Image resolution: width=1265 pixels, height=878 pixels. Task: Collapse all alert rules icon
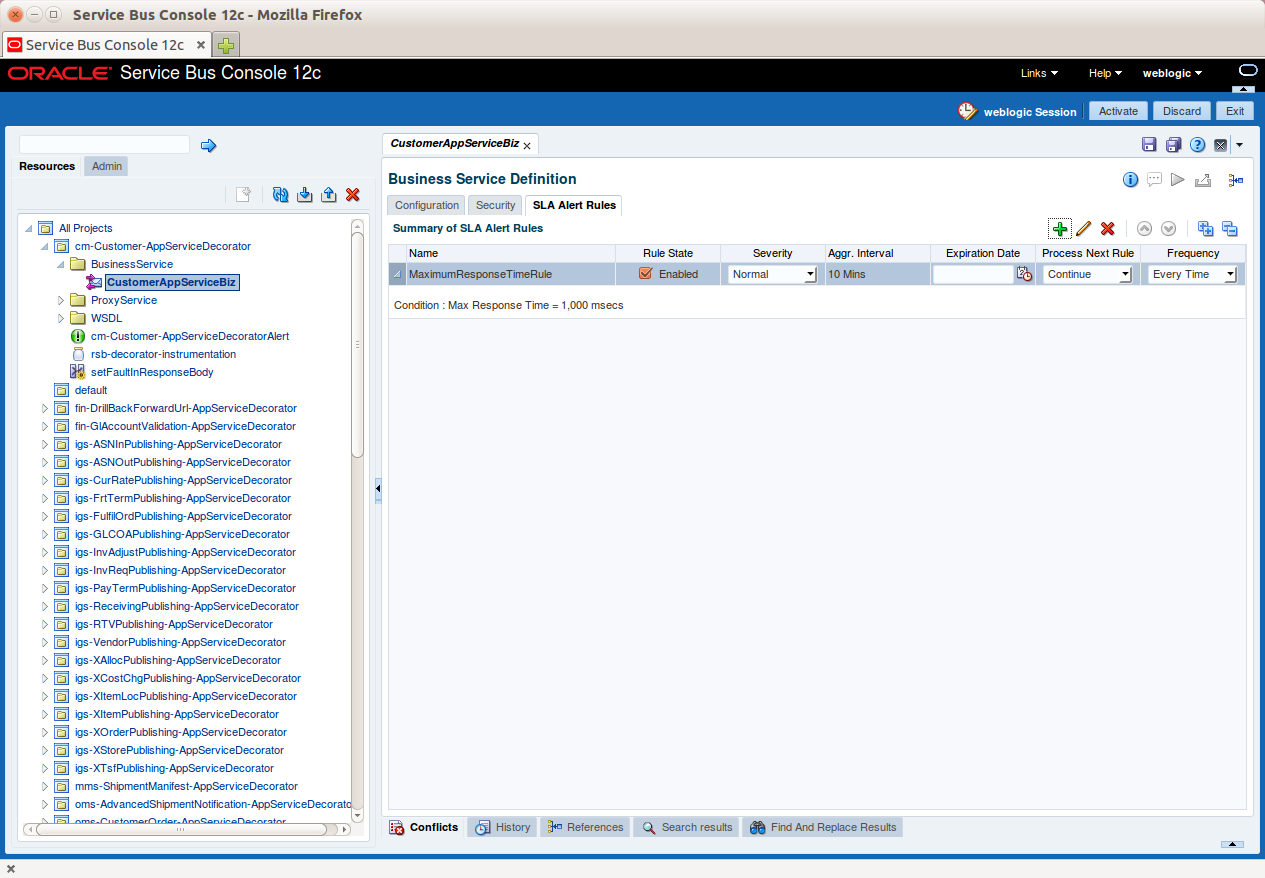click(x=1230, y=229)
